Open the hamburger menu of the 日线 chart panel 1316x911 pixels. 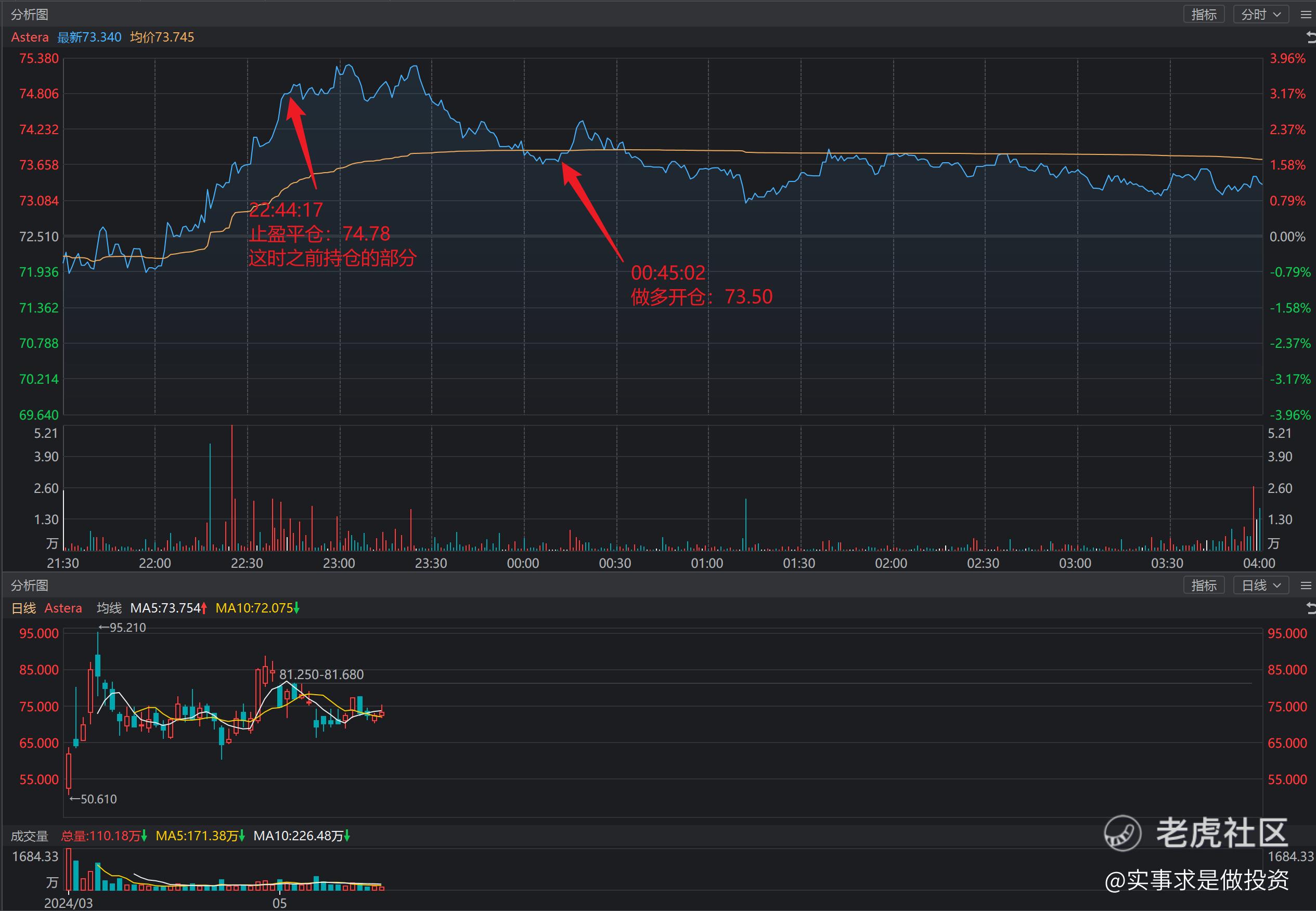coord(1306,585)
